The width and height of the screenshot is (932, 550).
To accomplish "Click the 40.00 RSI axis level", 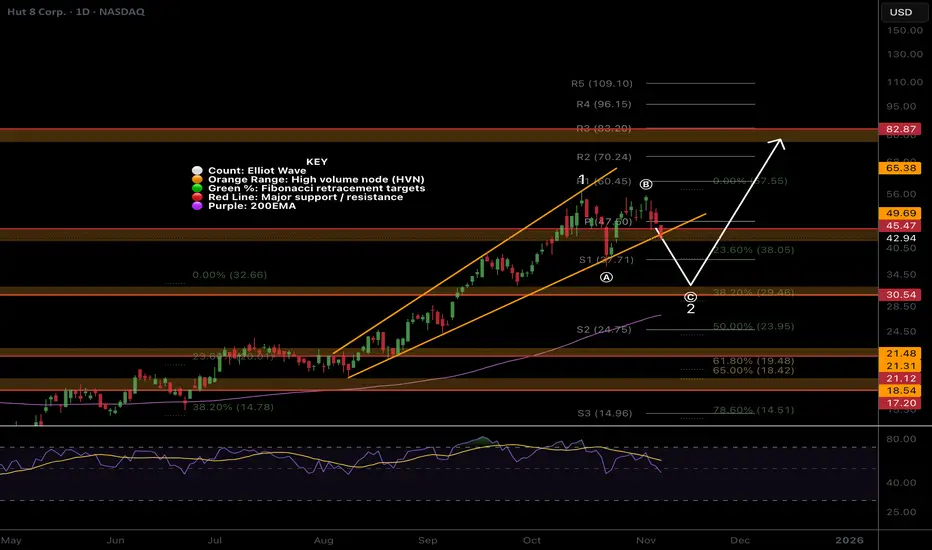I will [901, 483].
